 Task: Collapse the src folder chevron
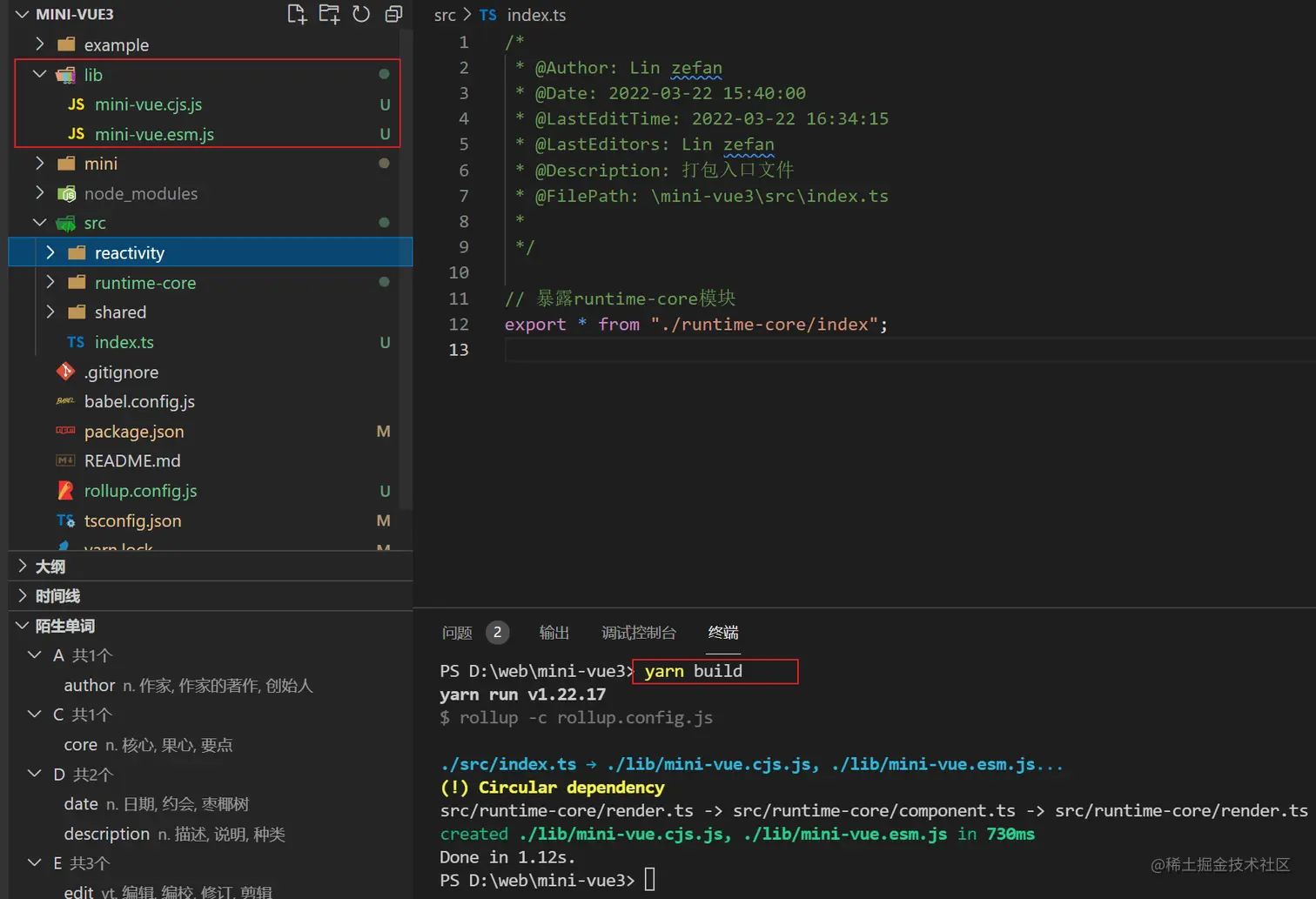coord(39,222)
